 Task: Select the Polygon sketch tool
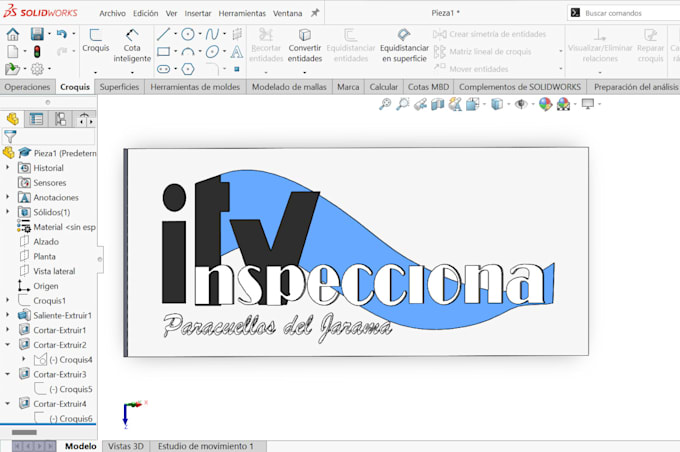click(188, 69)
